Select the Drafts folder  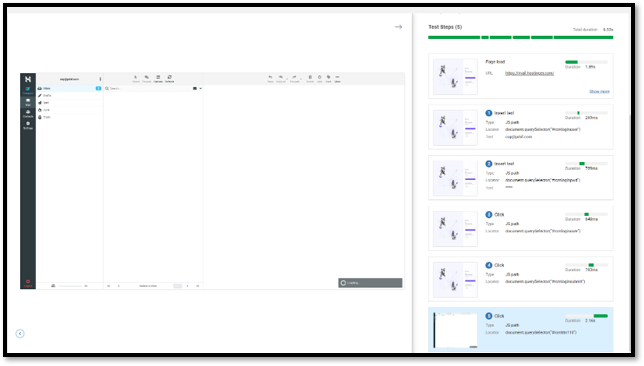click(x=69, y=95)
